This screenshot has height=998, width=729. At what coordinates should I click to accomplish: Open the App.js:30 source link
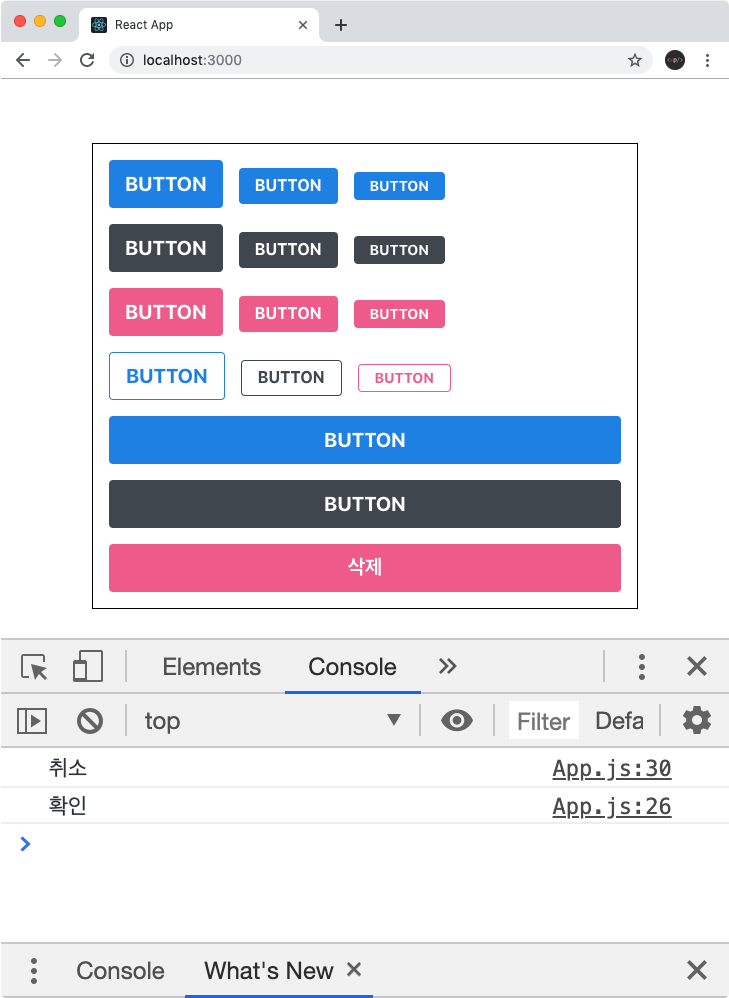612,769
